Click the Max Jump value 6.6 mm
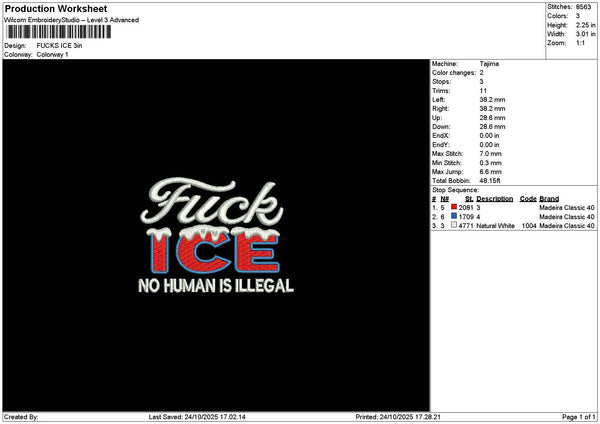 point(491,172)
